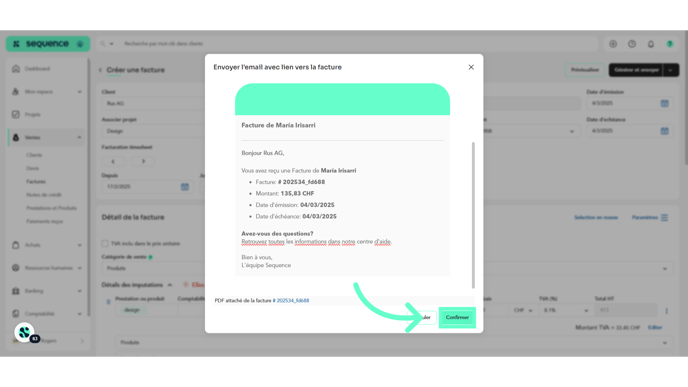
Task: Go back from Créer une facture
Action: [x=100, y=70]
